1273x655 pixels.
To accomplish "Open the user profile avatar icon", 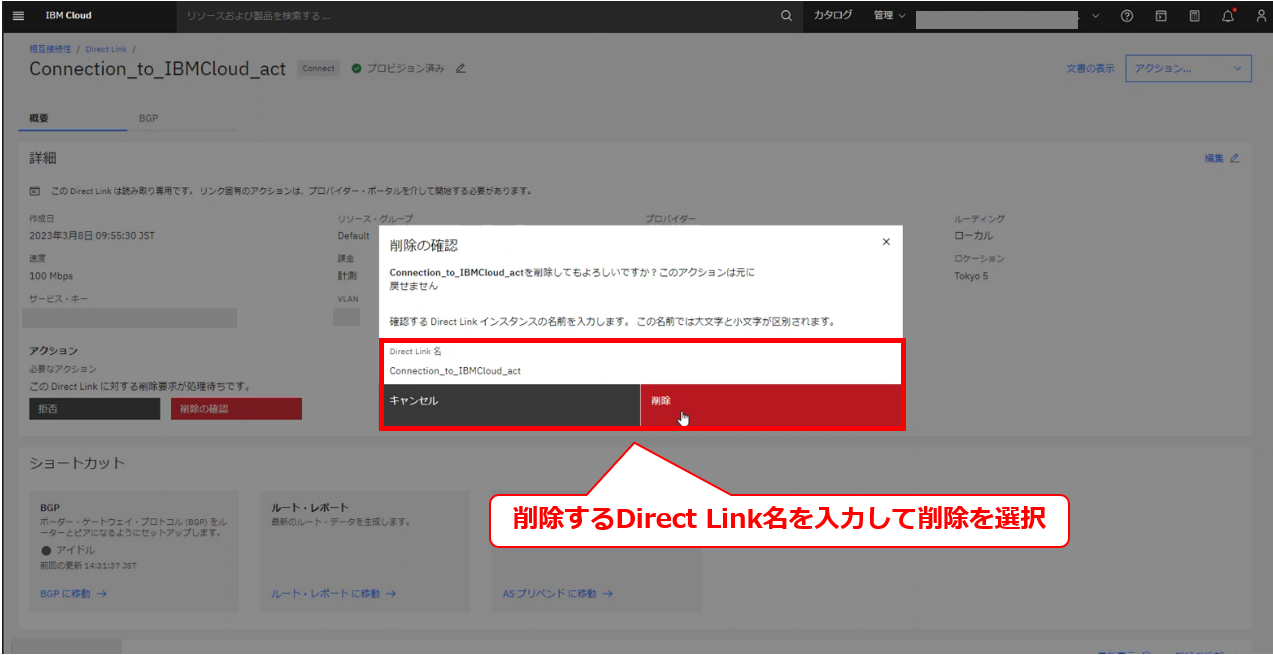I will point(1260,16).
